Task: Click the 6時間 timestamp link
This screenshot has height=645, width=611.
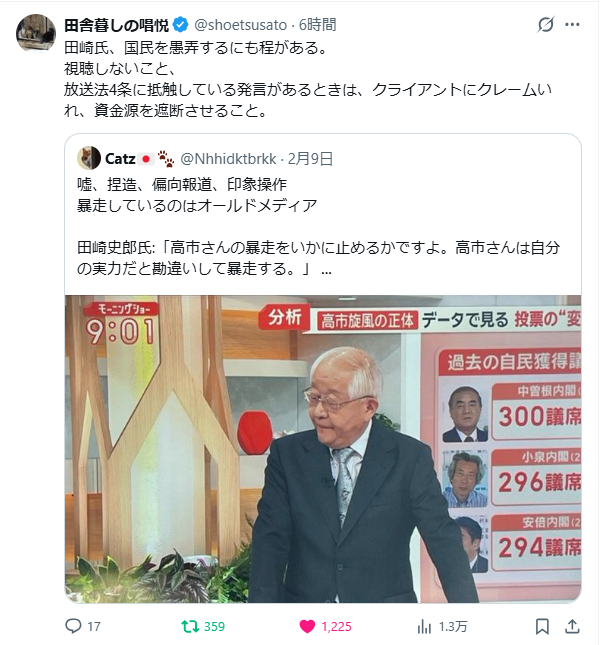Action: [x=317, y=25]
